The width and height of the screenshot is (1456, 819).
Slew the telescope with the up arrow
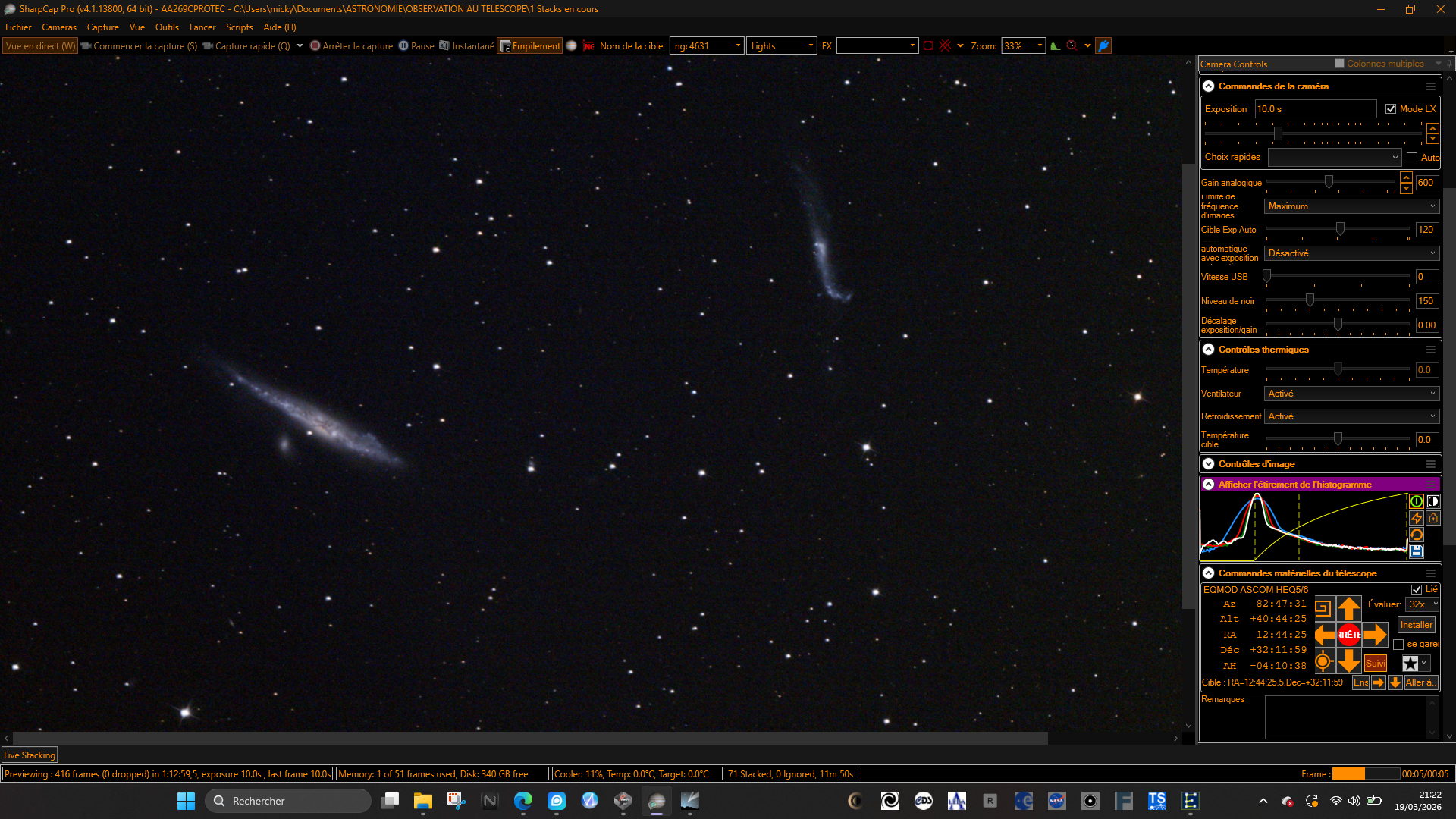click(x=1349, y=608)
